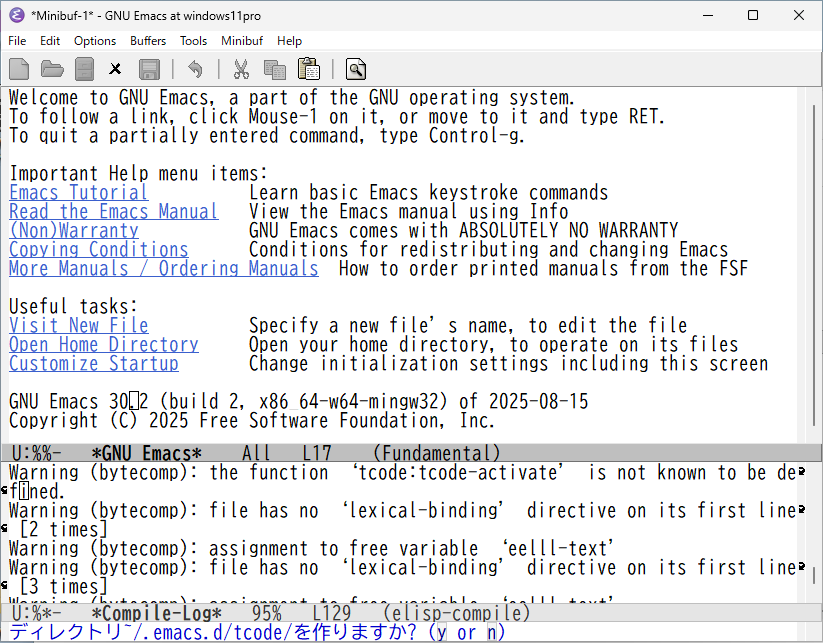Click the Customize Startup link

pyautogui.click(x=94, y=363)
